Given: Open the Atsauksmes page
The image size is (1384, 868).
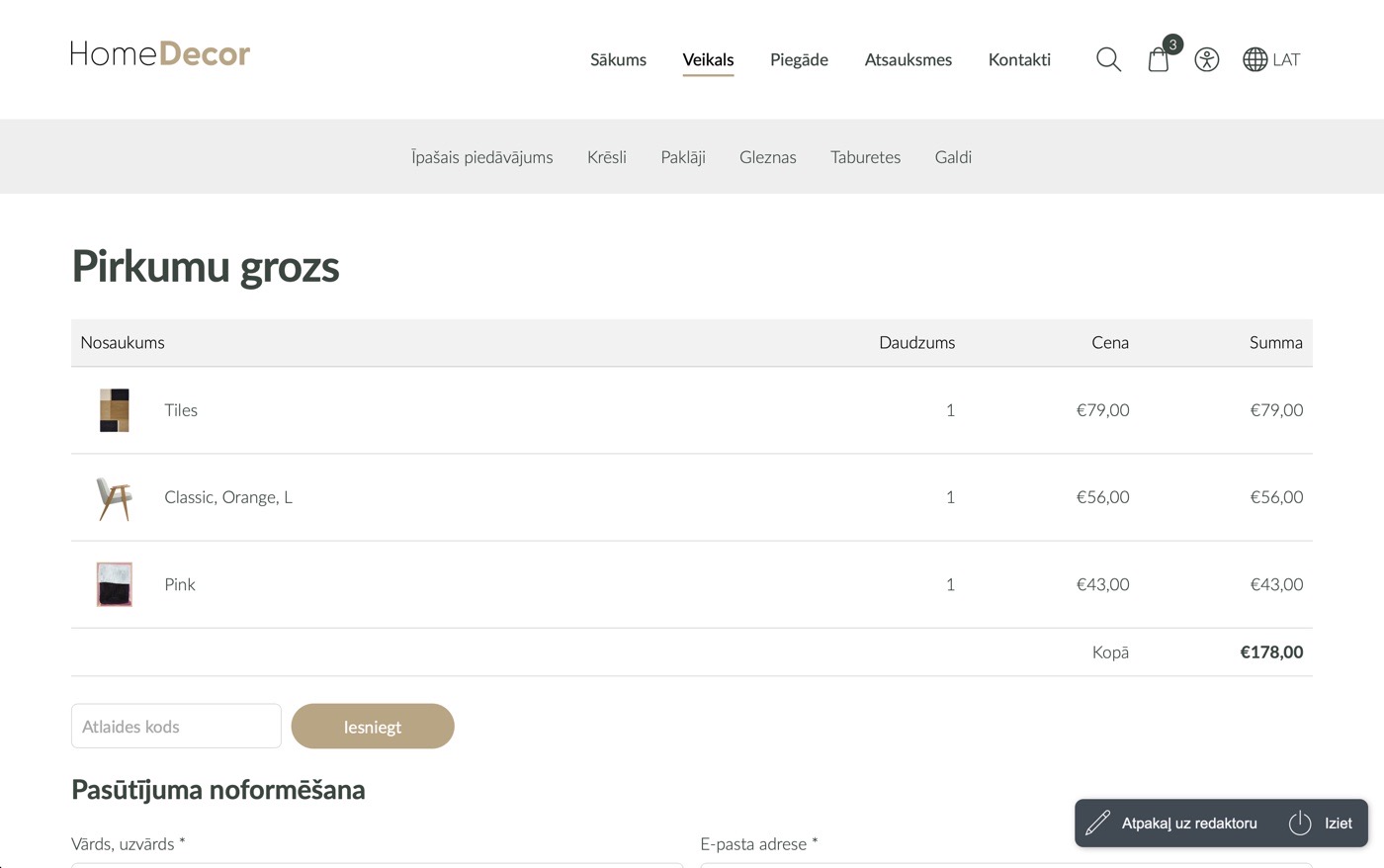Looking at the screenshot, I should tap(908, 59).
